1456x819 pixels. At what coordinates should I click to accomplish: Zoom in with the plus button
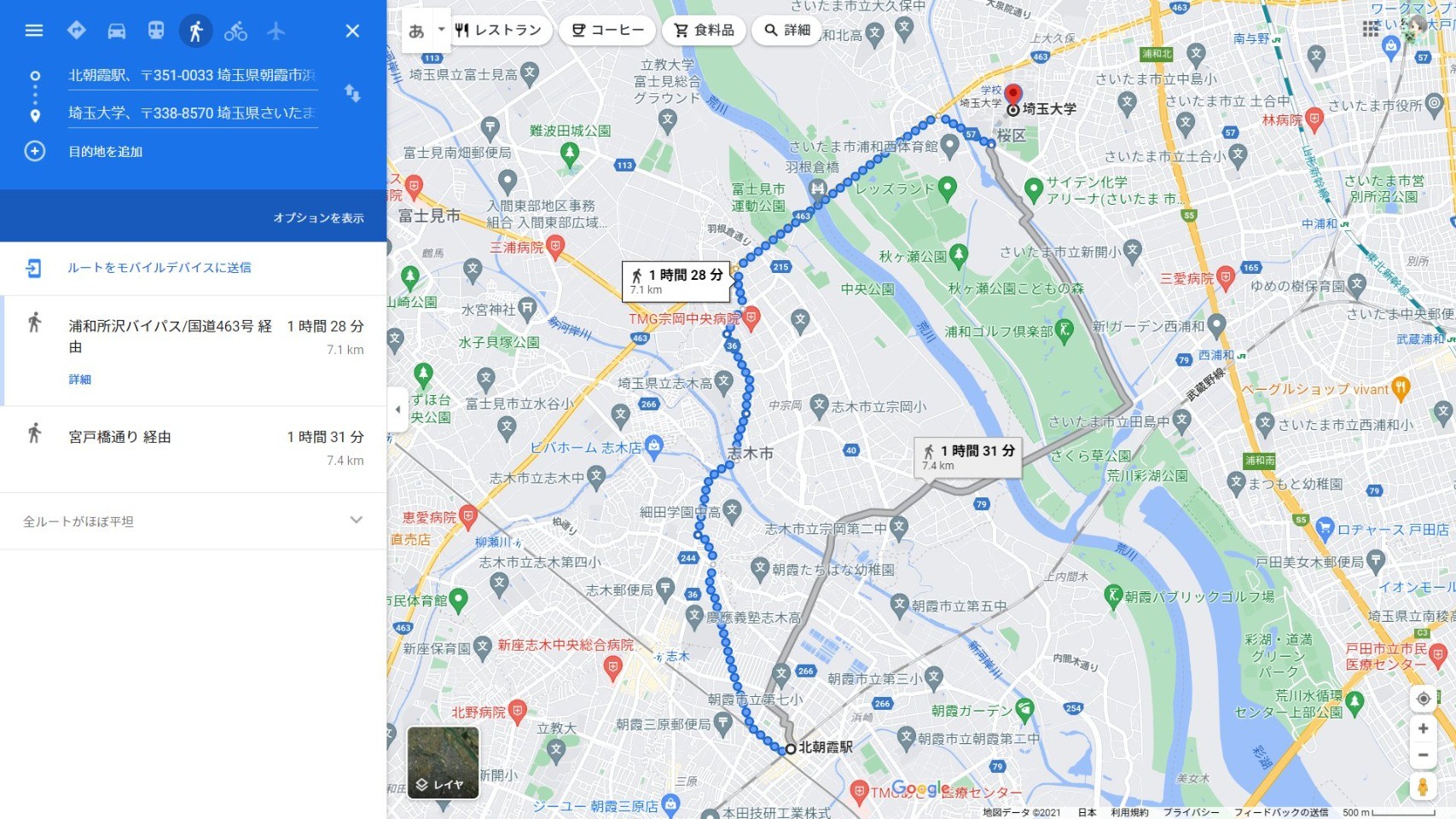click(1423, 729)
